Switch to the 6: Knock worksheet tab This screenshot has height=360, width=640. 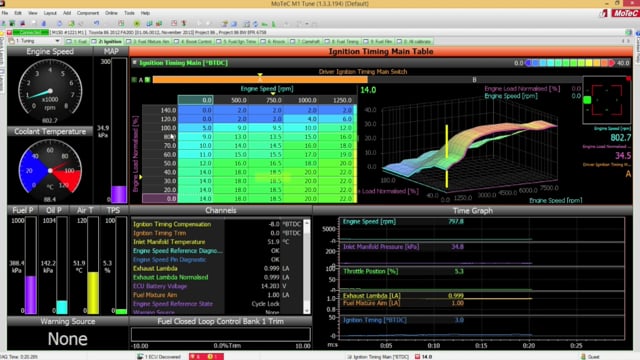tap(274, 42)
